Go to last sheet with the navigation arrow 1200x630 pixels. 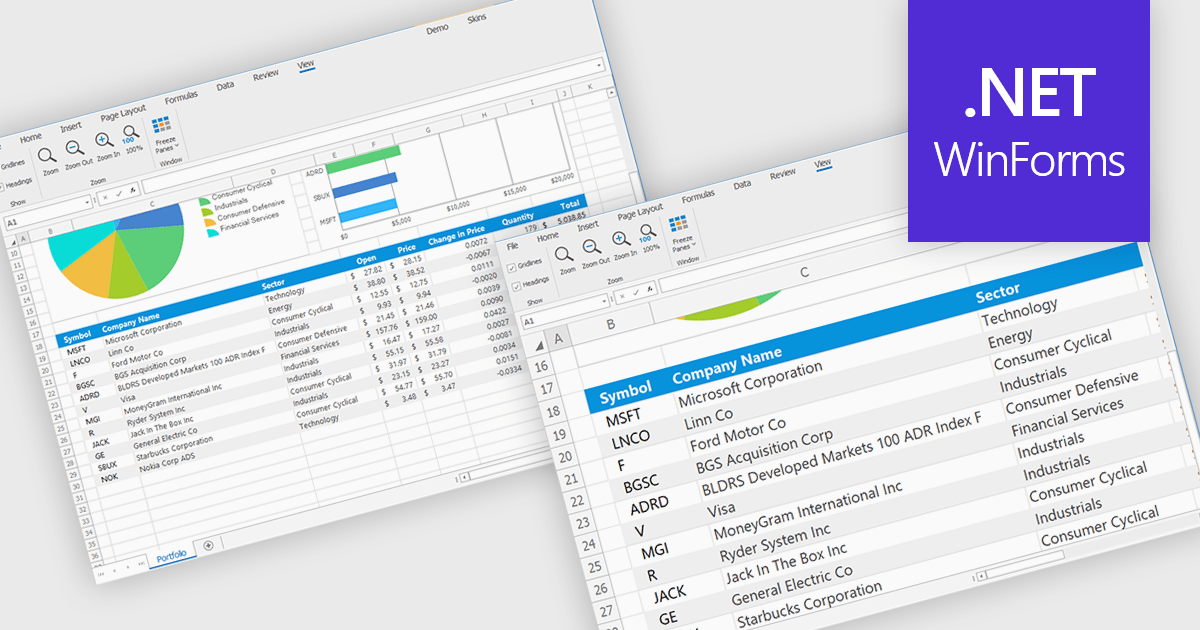[x=140, y=564]
